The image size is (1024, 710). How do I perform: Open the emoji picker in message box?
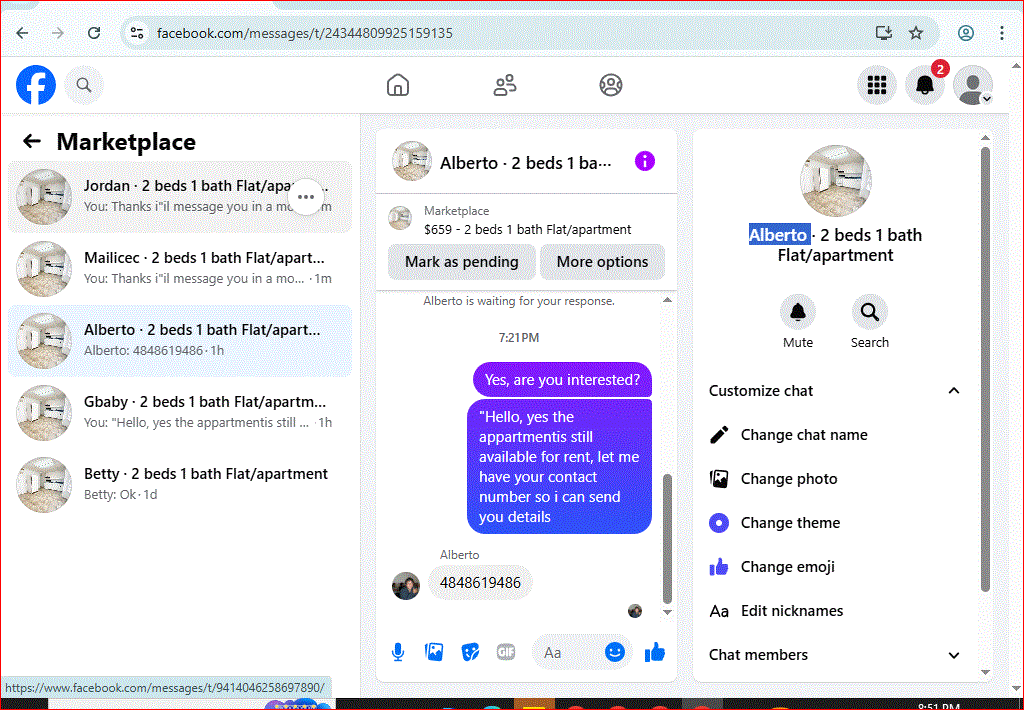tap(615, 652)
